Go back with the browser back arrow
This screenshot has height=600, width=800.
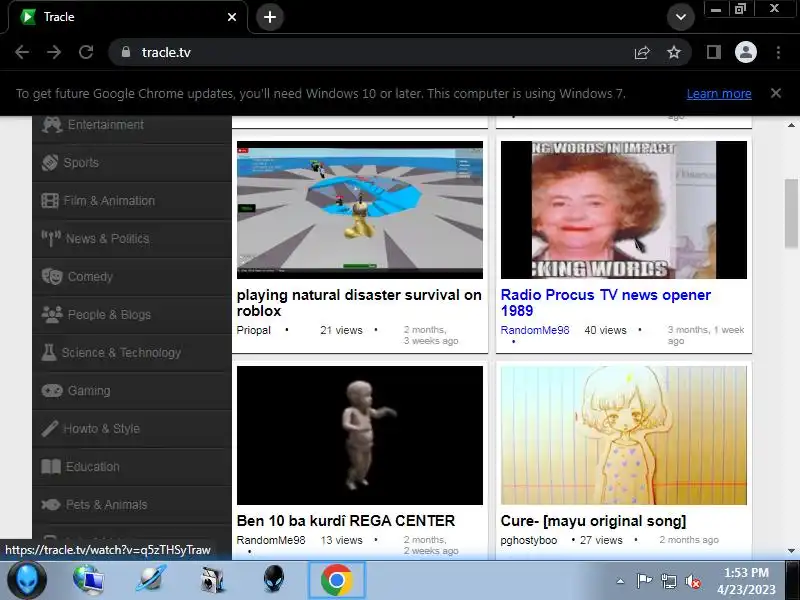pyautogui.click(x=22, y=52)
